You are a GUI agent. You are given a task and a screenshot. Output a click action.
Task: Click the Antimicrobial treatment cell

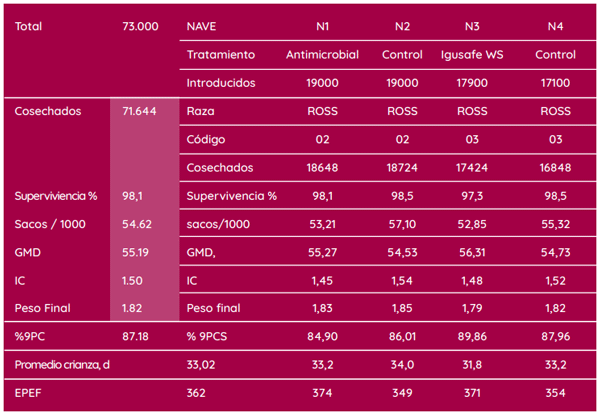[x=322, y=53]
